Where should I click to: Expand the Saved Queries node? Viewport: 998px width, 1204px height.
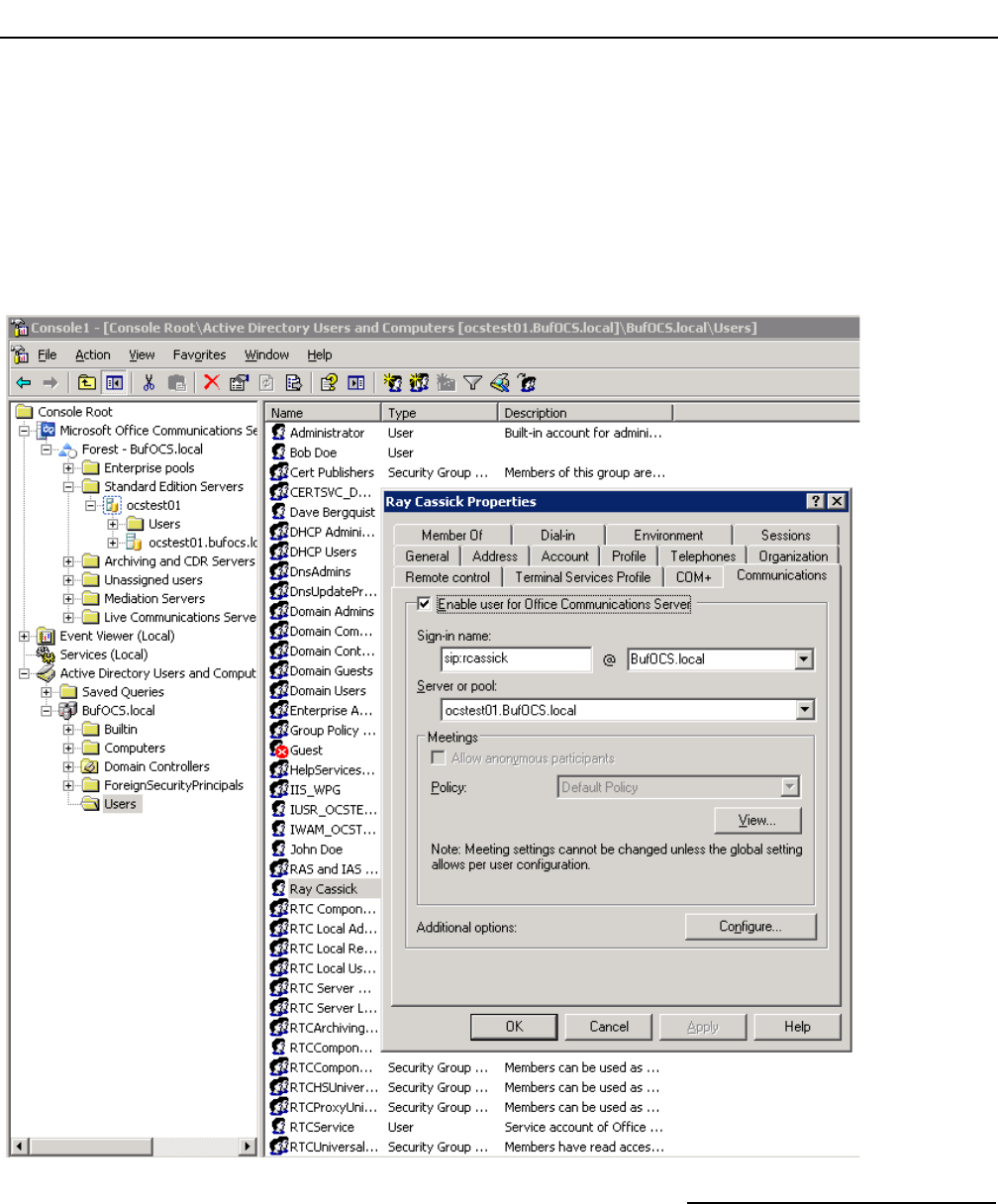[46, 692]
